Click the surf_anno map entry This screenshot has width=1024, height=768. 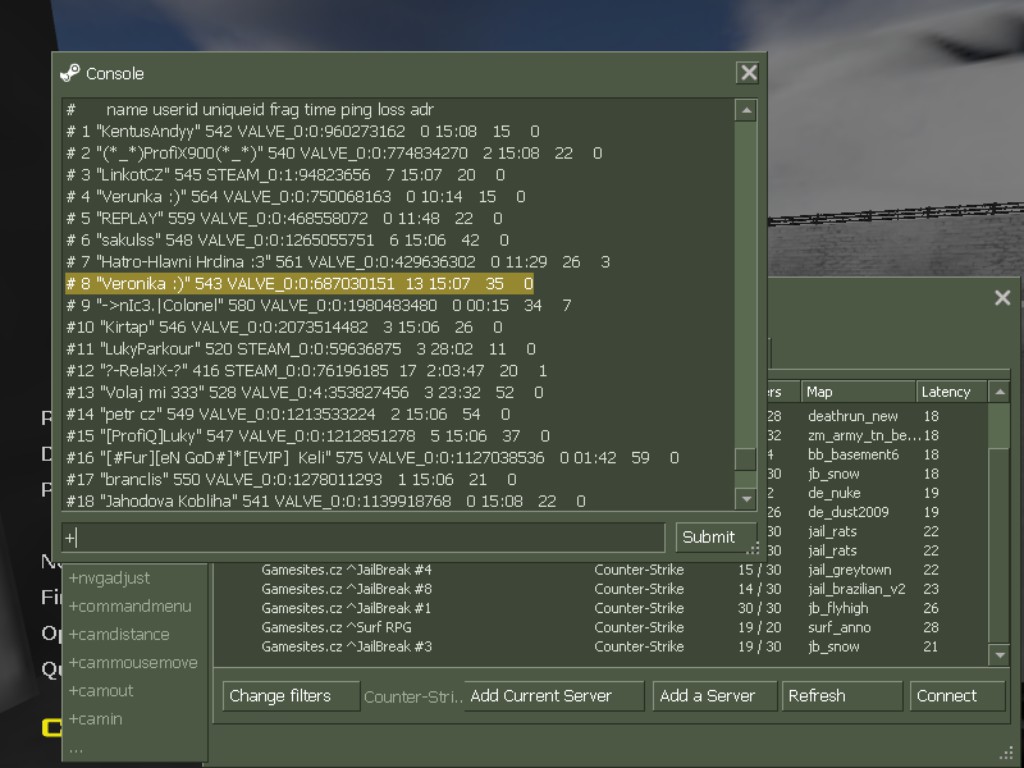click(839, 628)
